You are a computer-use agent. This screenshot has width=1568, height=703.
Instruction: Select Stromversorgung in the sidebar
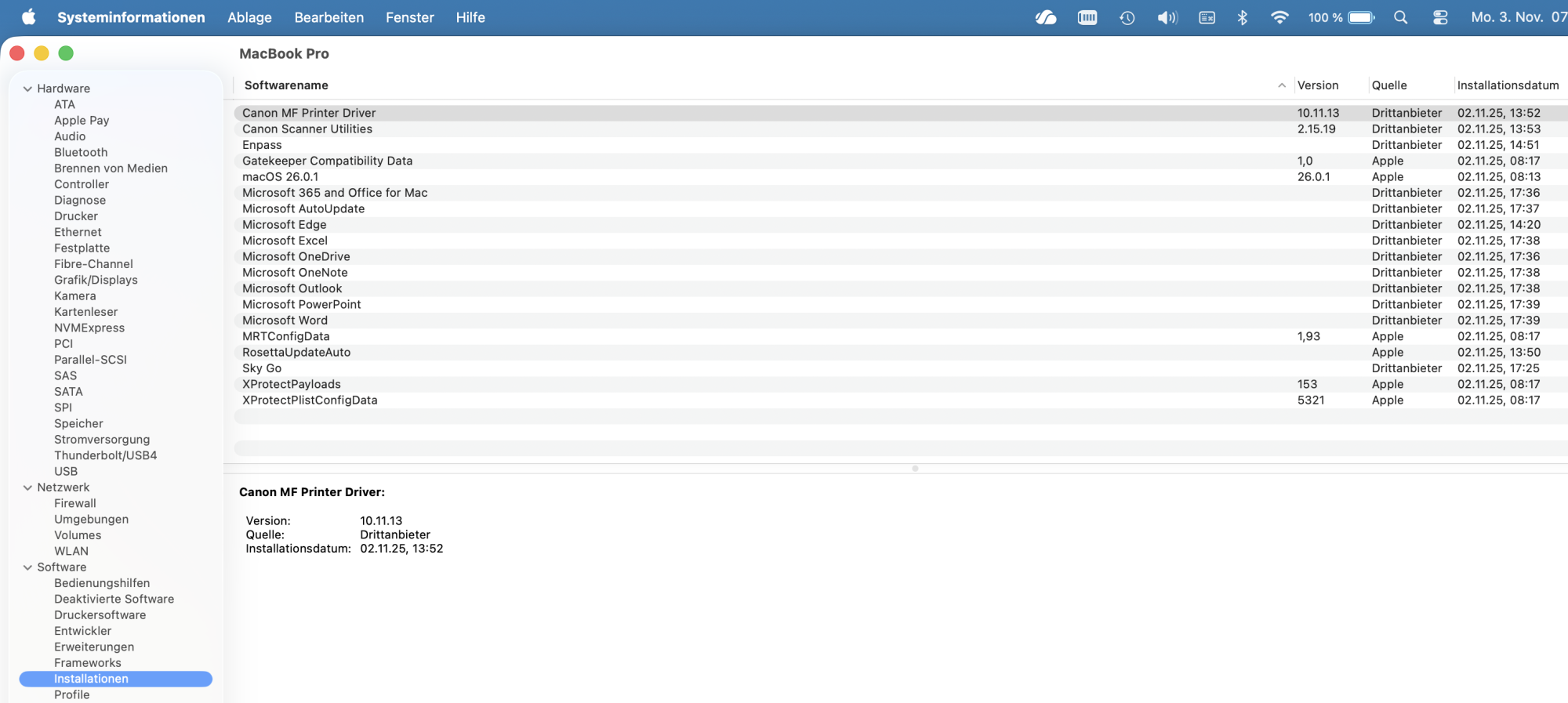[x=102, y=439]
